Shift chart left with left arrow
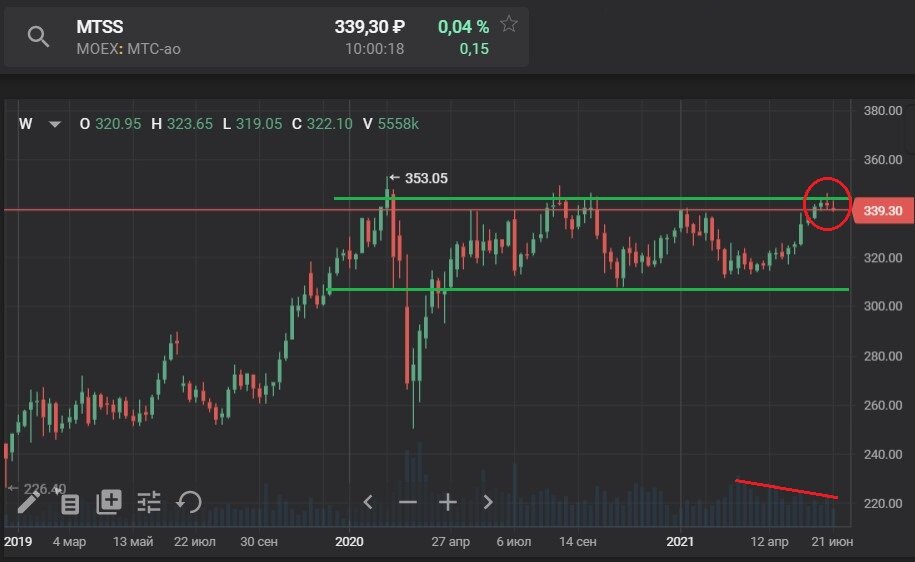The width and height of the screenshot is (915, 562). click(368, 502)
